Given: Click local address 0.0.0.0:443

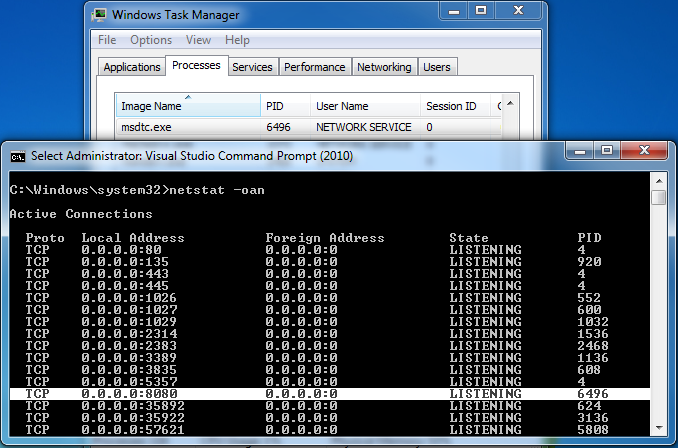Looking at the screenshot, I should click(x=125, y=274).
